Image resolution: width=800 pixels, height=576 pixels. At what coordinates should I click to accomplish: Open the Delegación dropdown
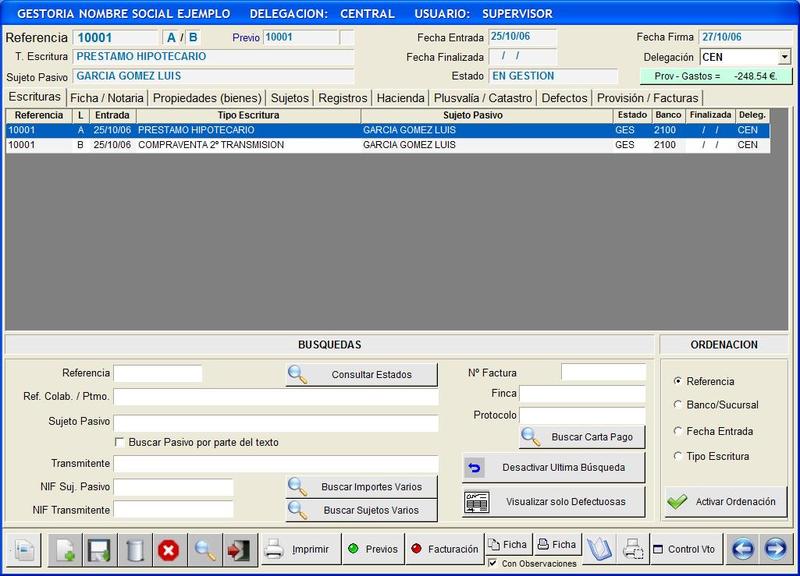click(x=784, y=57)
